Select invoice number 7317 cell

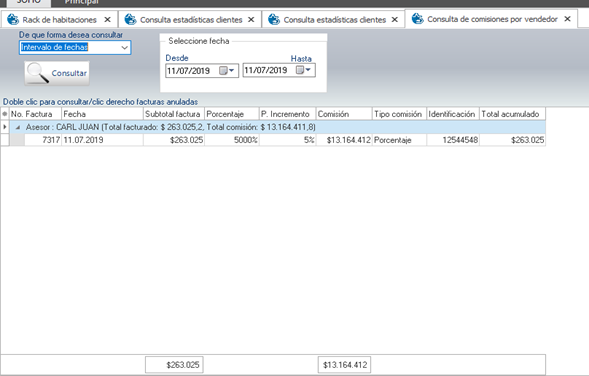43,140
